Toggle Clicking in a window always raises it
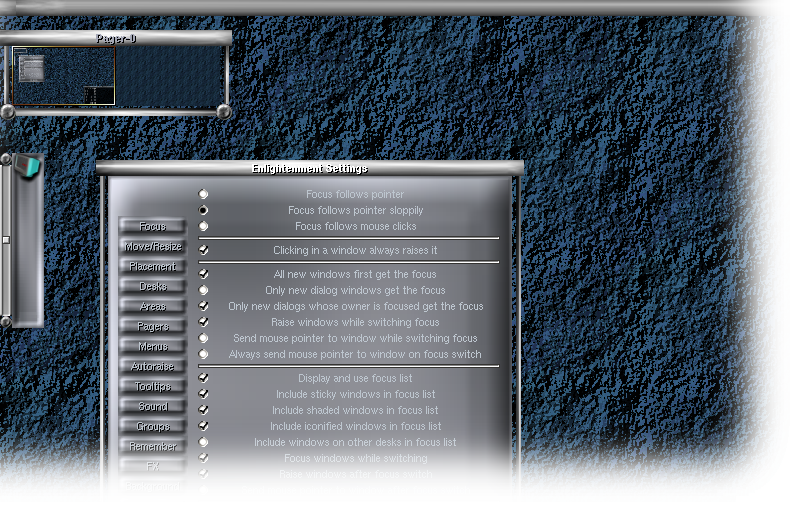This screenshot has height=525, width=800. click(x=203, y=250)
